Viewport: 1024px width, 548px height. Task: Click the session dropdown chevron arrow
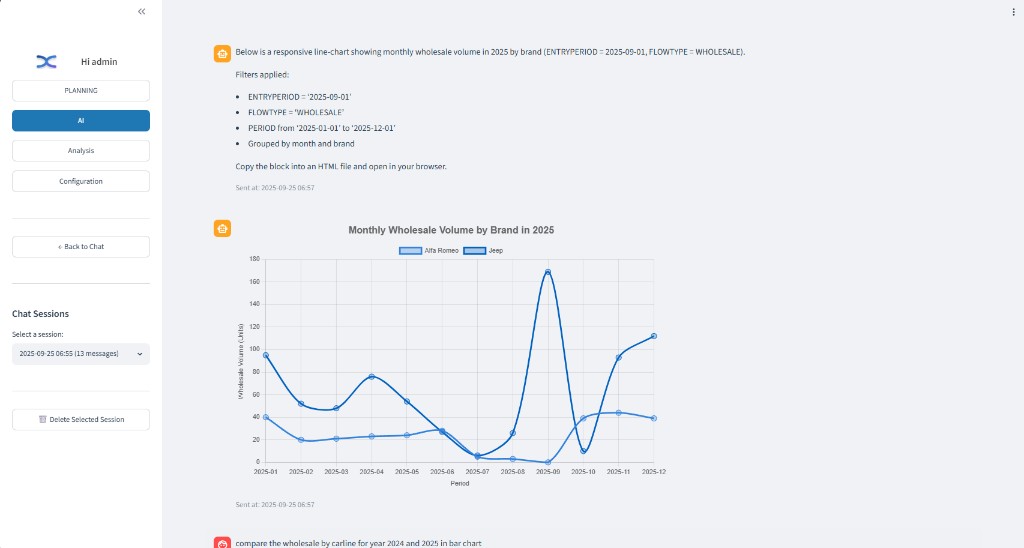pos(139,354)
